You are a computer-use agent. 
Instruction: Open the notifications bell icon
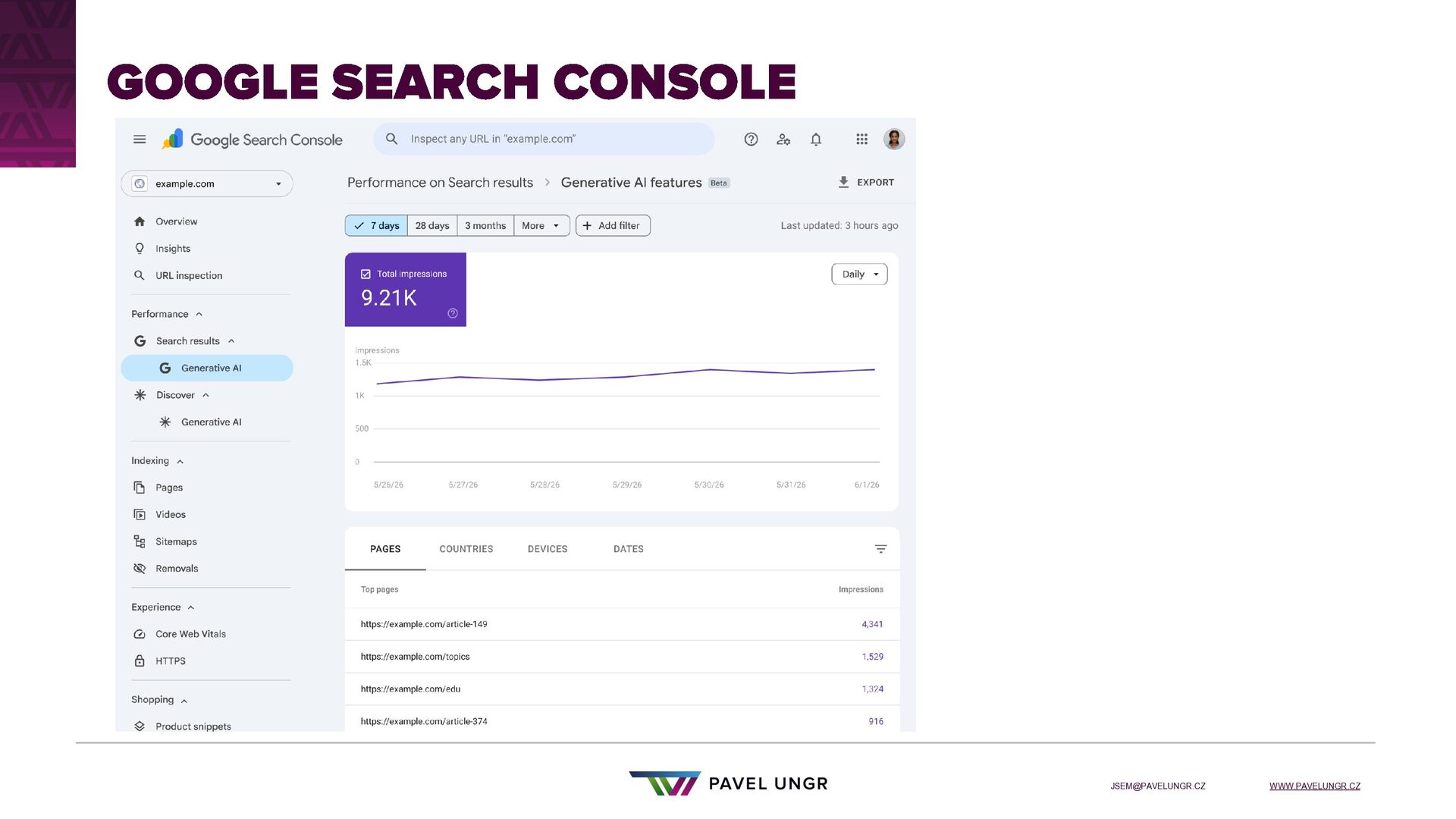[816, 140]
